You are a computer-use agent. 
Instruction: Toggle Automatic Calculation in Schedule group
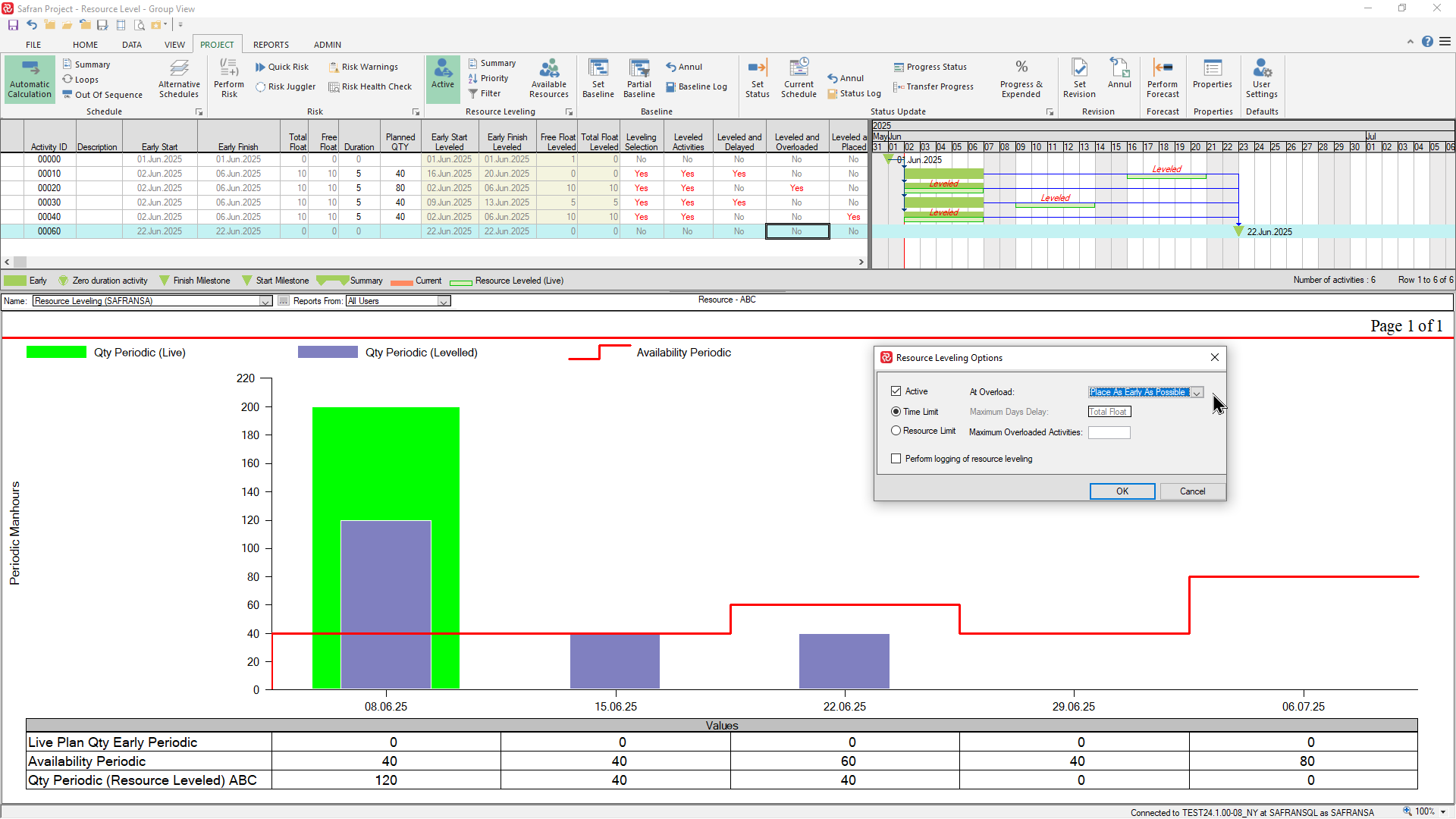pyautogui.click(x=30, y=79)
